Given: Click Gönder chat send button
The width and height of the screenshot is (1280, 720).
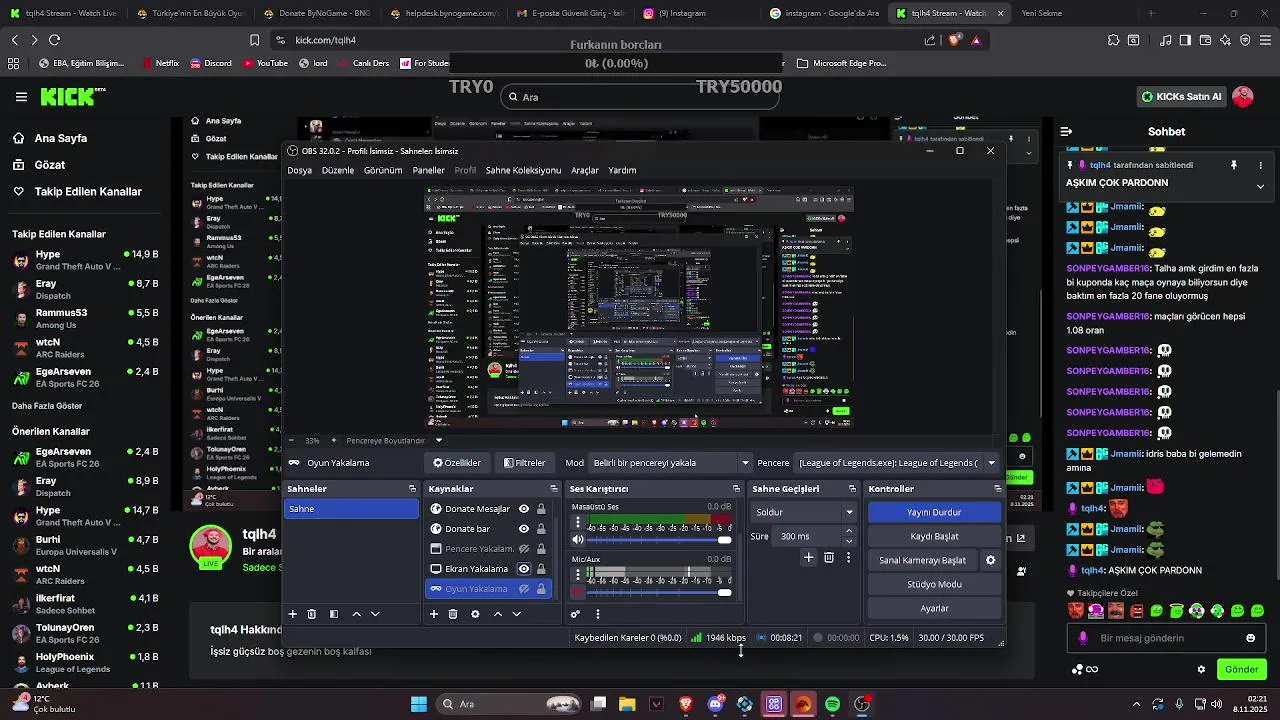Looking at the screenshot, I should click(x=1241, y=669).
